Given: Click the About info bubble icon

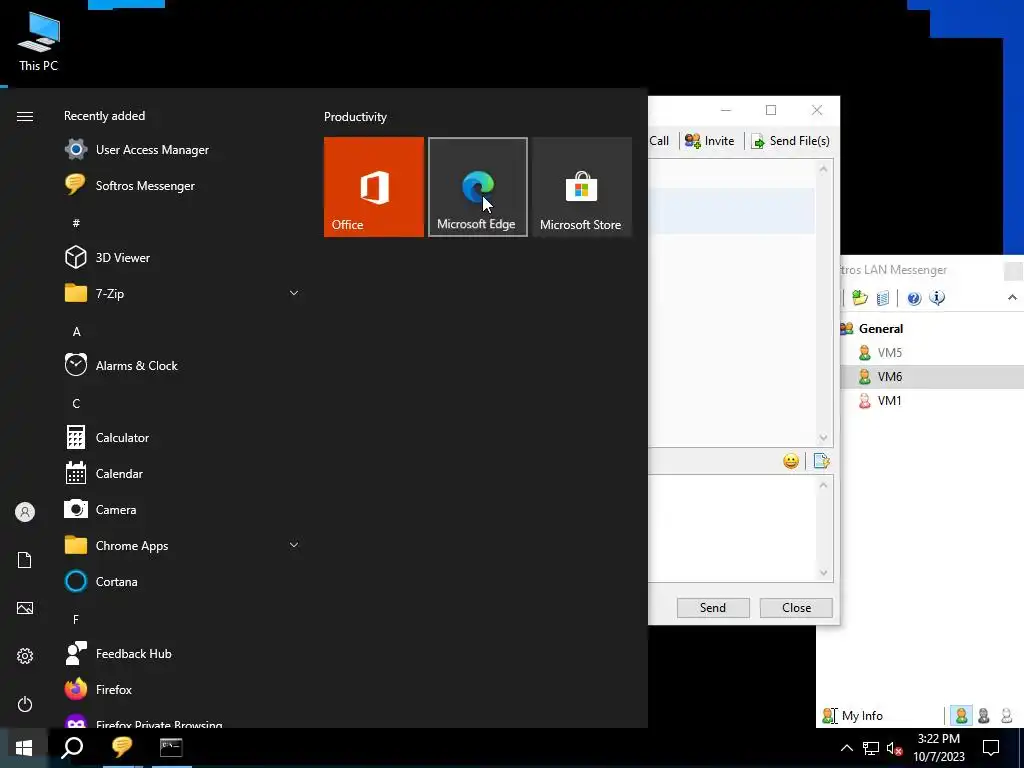Looking at the screenshot, I should (937, 298).
